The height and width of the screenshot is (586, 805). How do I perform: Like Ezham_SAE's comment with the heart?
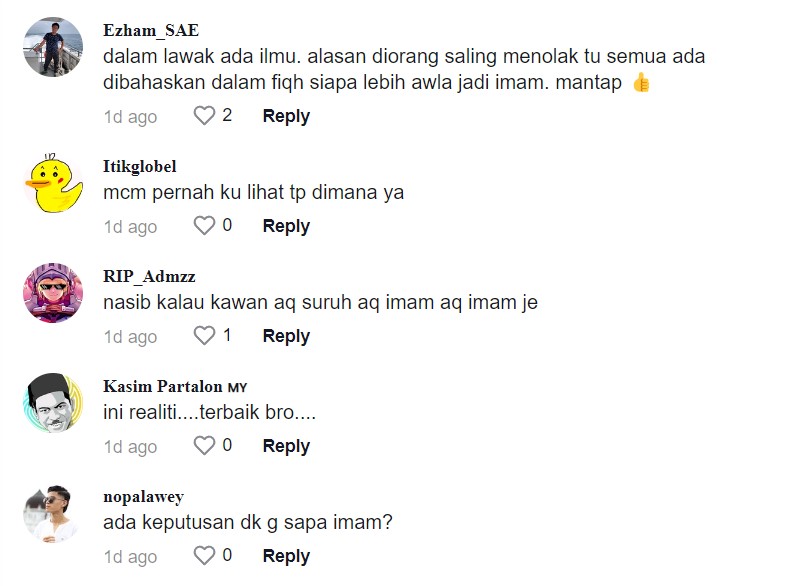click(x=204, y=116)
